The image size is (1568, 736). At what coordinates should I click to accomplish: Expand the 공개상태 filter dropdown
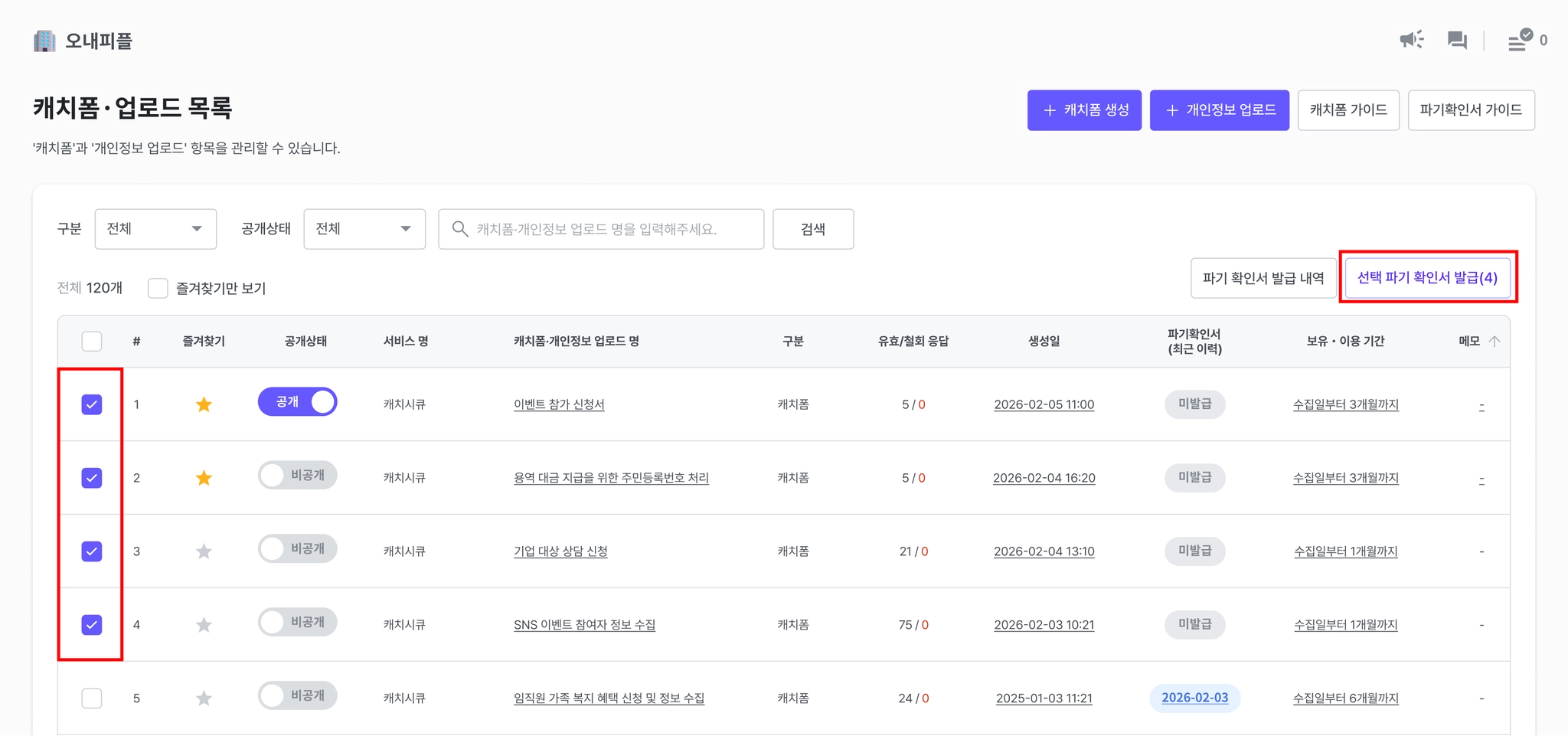[364, 229]
